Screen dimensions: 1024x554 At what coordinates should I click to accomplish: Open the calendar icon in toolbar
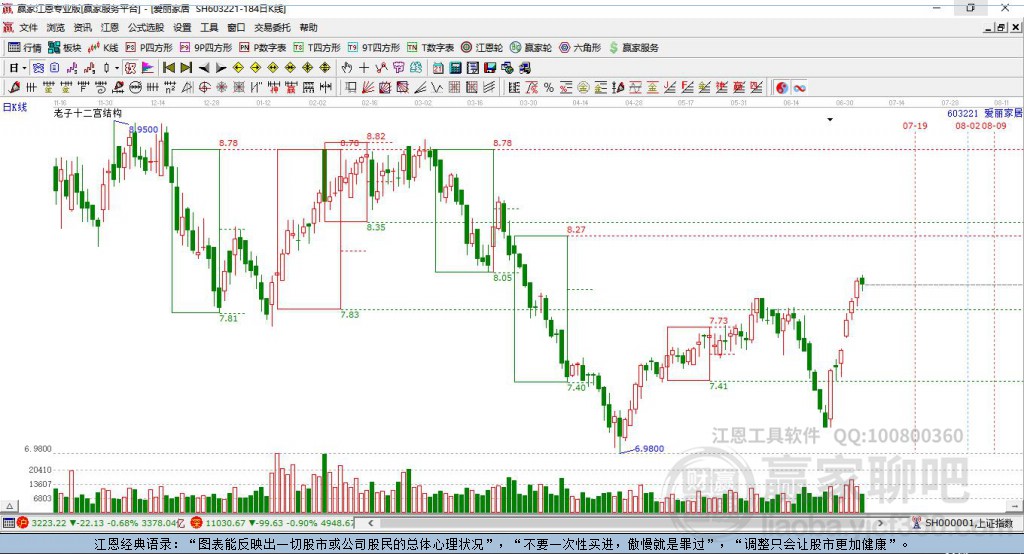tap(438, 68)
